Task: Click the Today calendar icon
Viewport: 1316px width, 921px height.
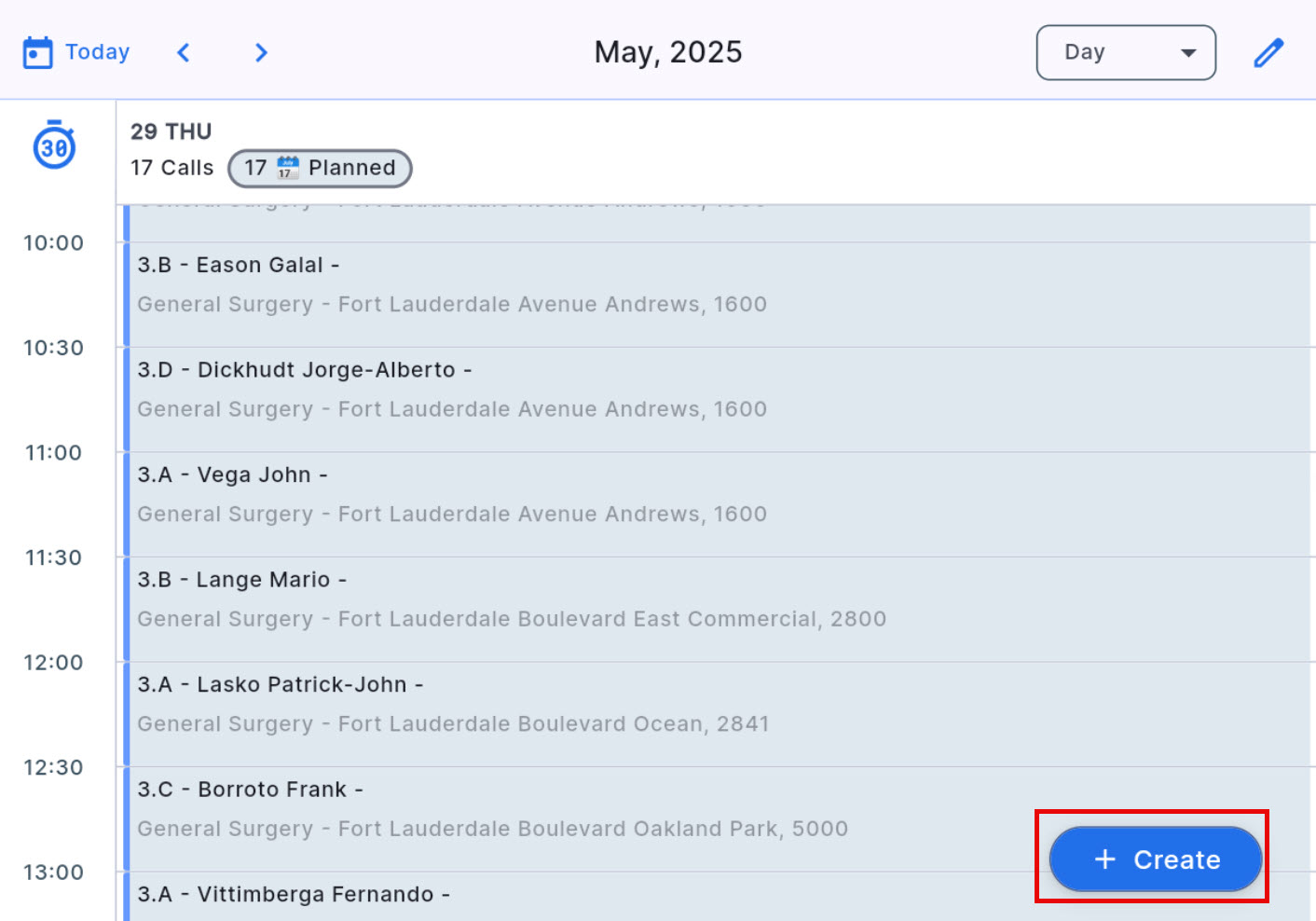Action: (37, 53)
